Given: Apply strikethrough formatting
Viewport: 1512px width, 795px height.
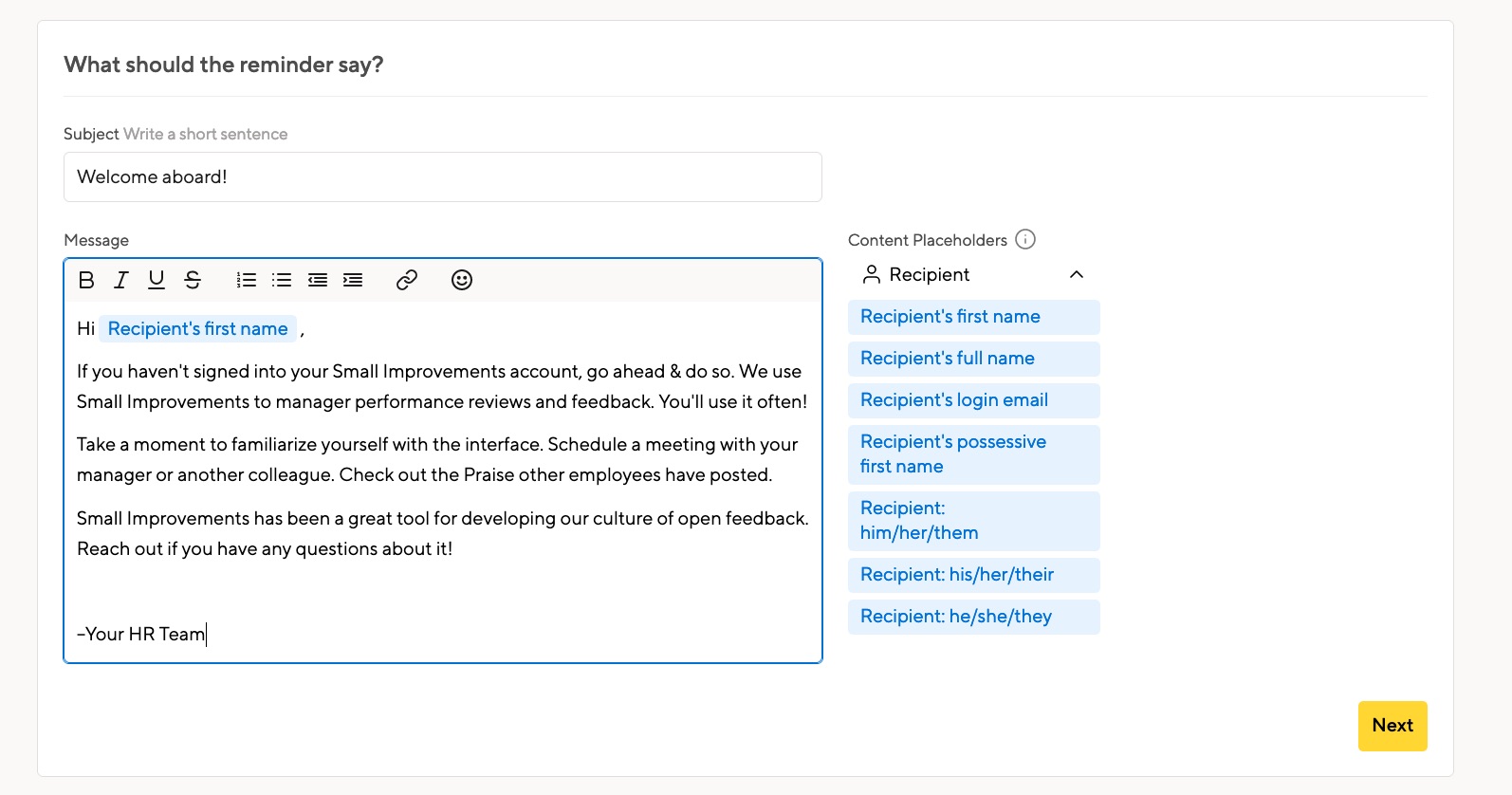Looking at the screenshot, I should (x=193, y=280).
